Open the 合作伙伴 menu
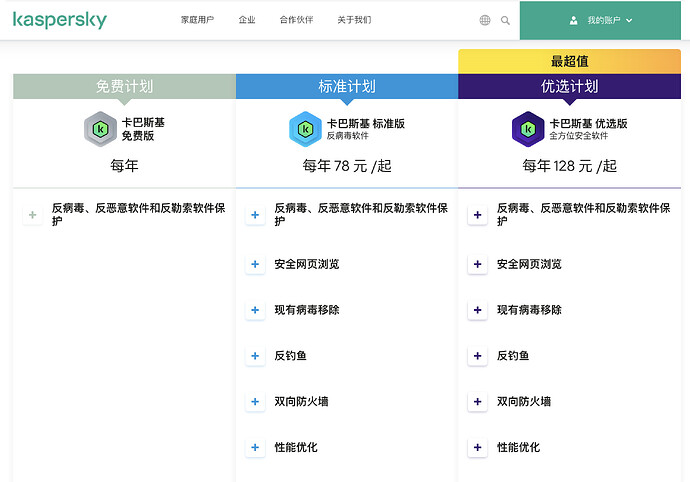This screenshot has width=690, height=482. pos(296,20)
